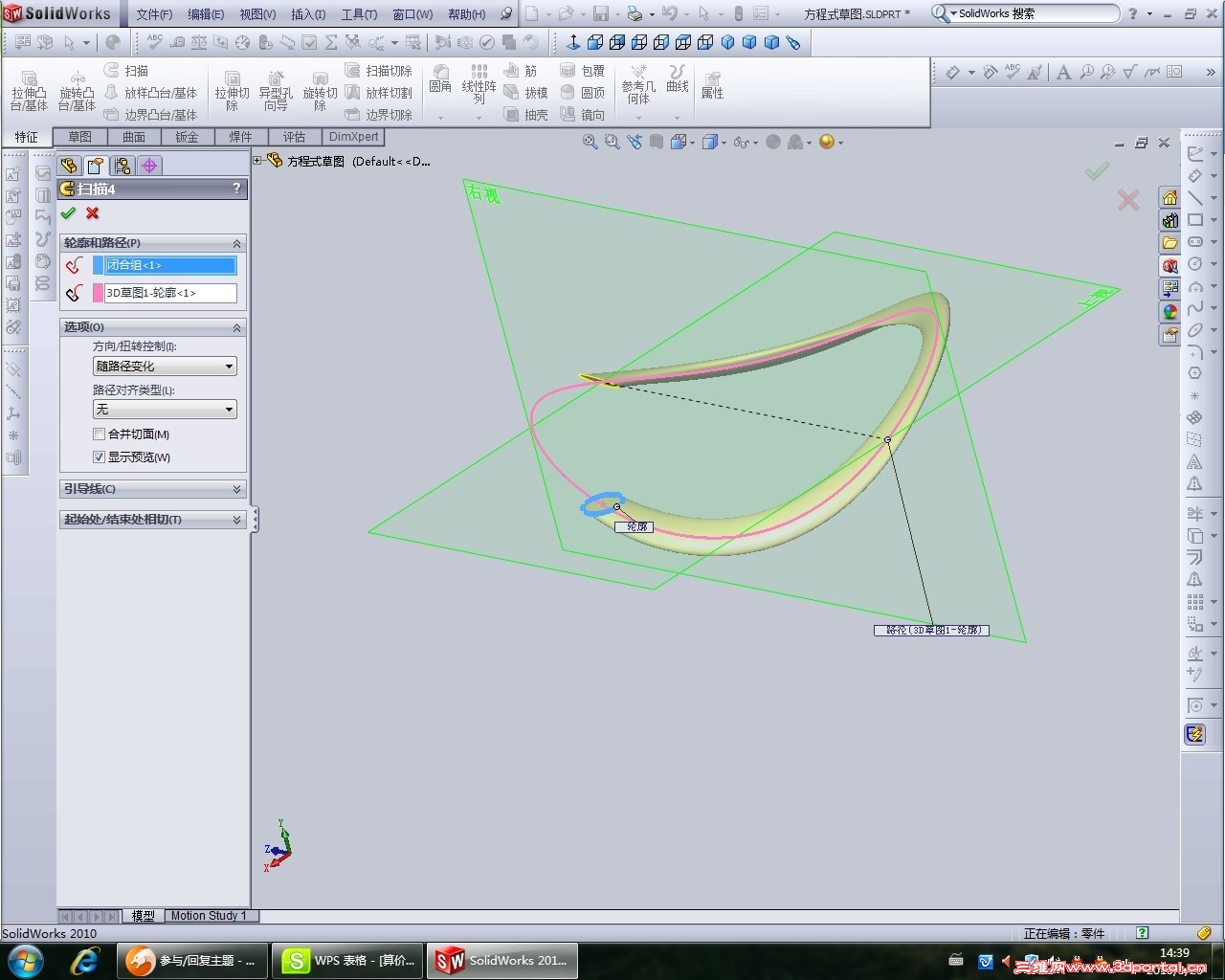The width and height of the screenshot is (1225, 980).
Task: Open the Windows Start menu
Action: click(25, 960)
